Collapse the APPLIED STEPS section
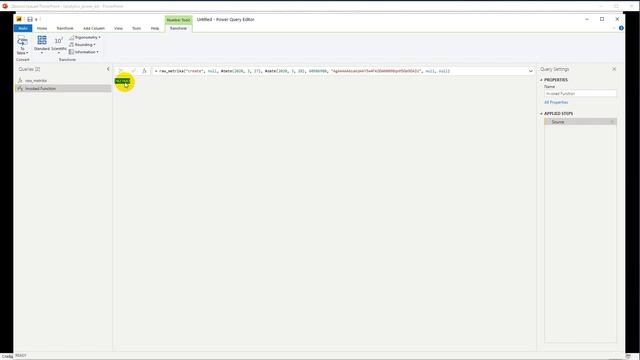Viewport: 640px width, 360px height. coord(542,113)
